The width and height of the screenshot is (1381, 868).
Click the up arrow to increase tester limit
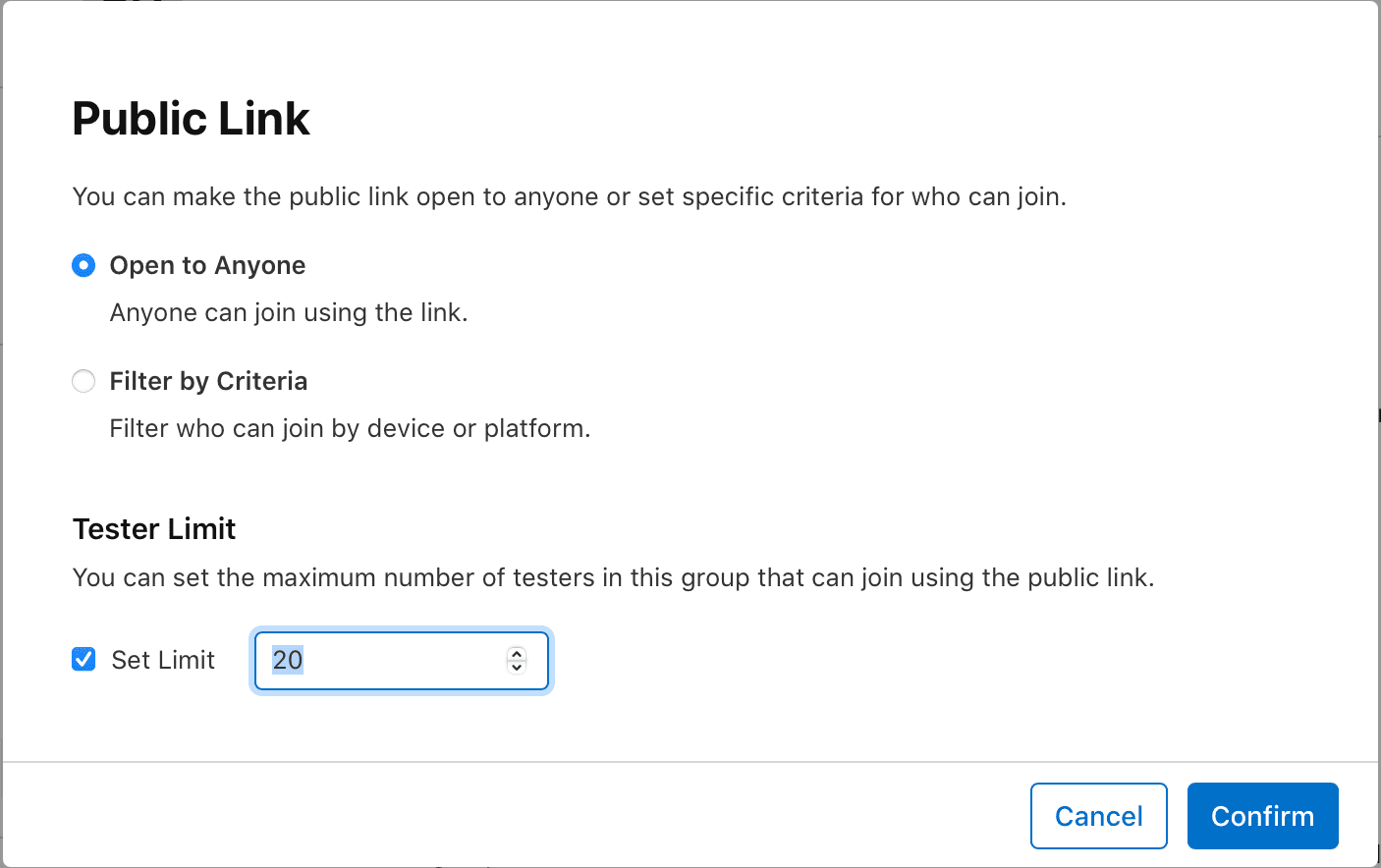516,654
